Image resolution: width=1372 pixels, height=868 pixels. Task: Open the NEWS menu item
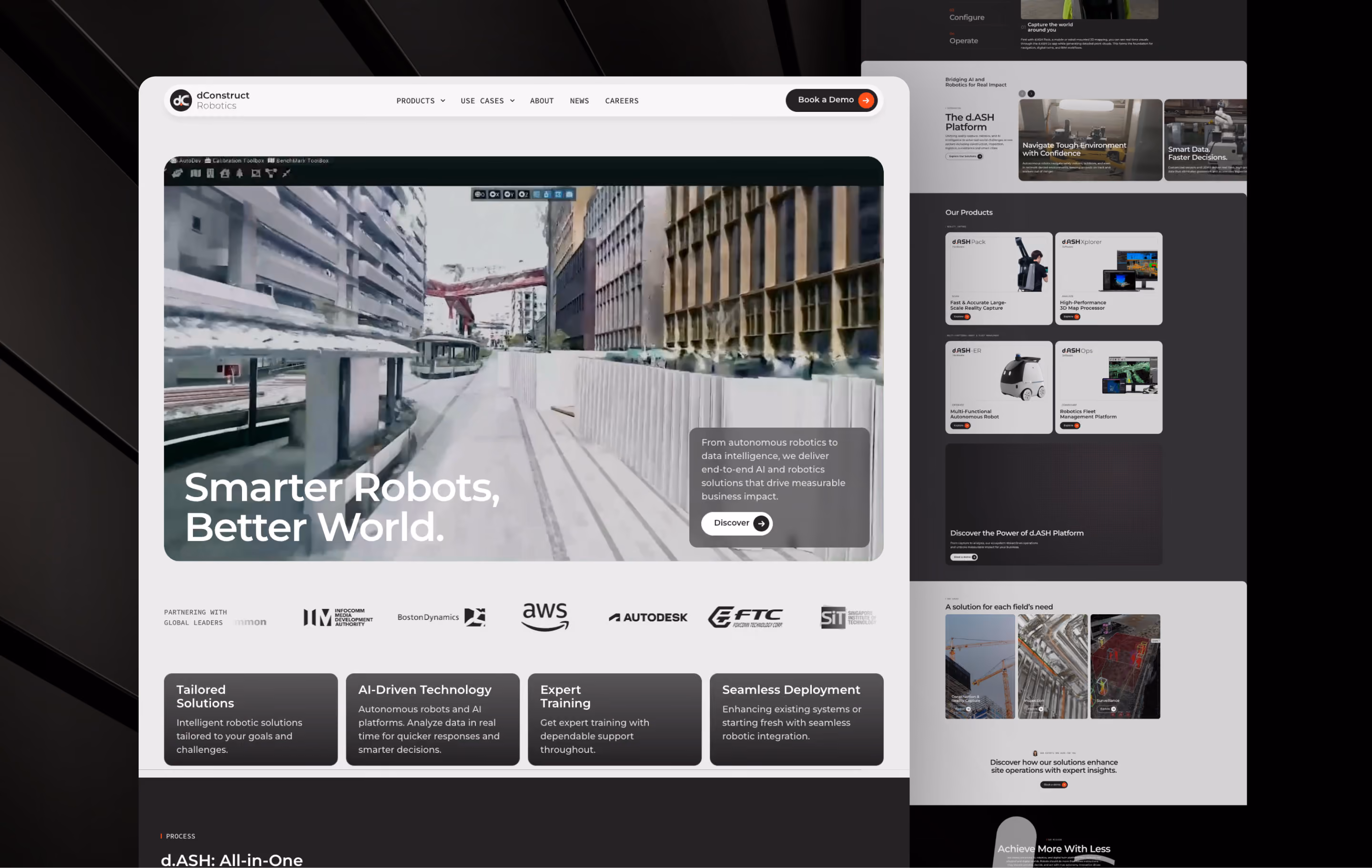click(x=579, y=101)
